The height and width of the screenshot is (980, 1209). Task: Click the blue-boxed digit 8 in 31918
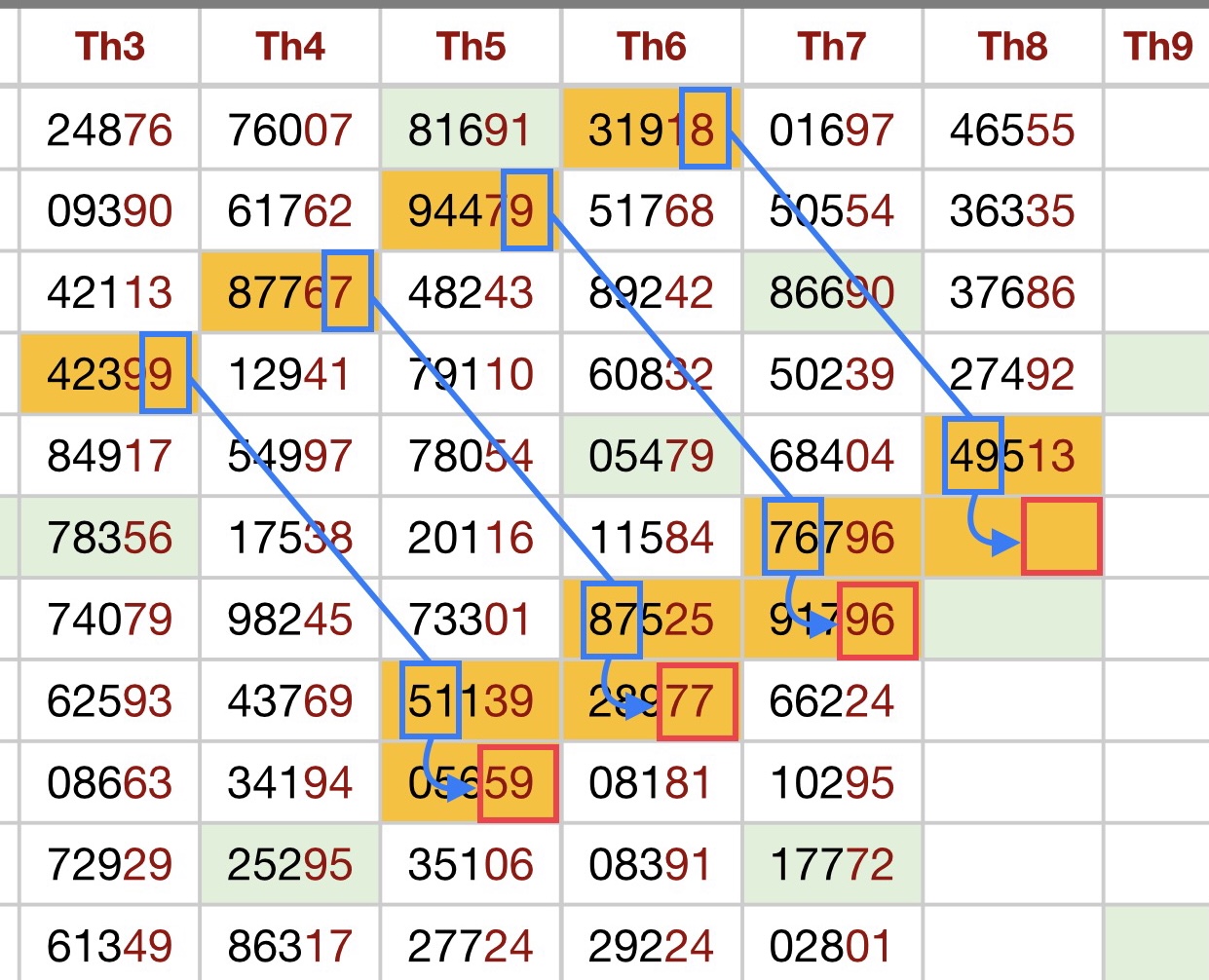(705, 129)
